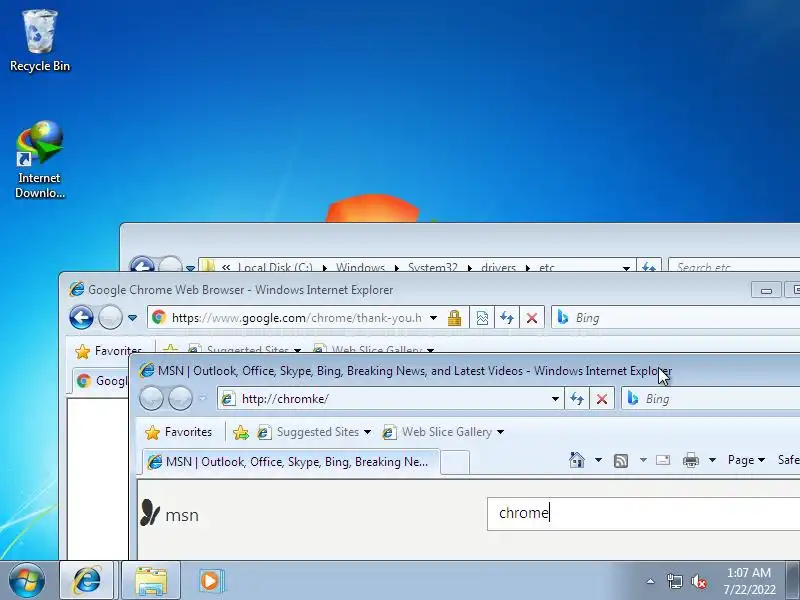Viewport: 800px width, 600px height.
Task: Open Favorites in the MSN IE window
Action: tap(179, 432)
